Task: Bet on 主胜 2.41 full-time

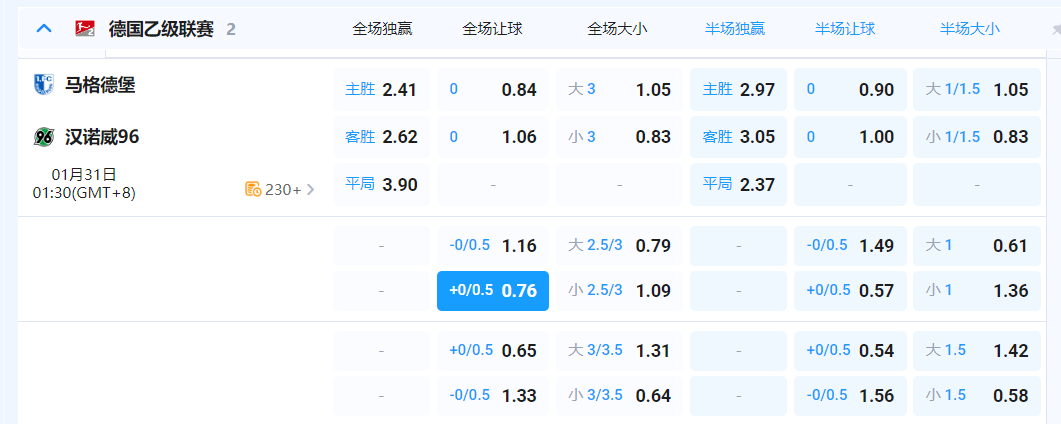Action: [381, 89]
